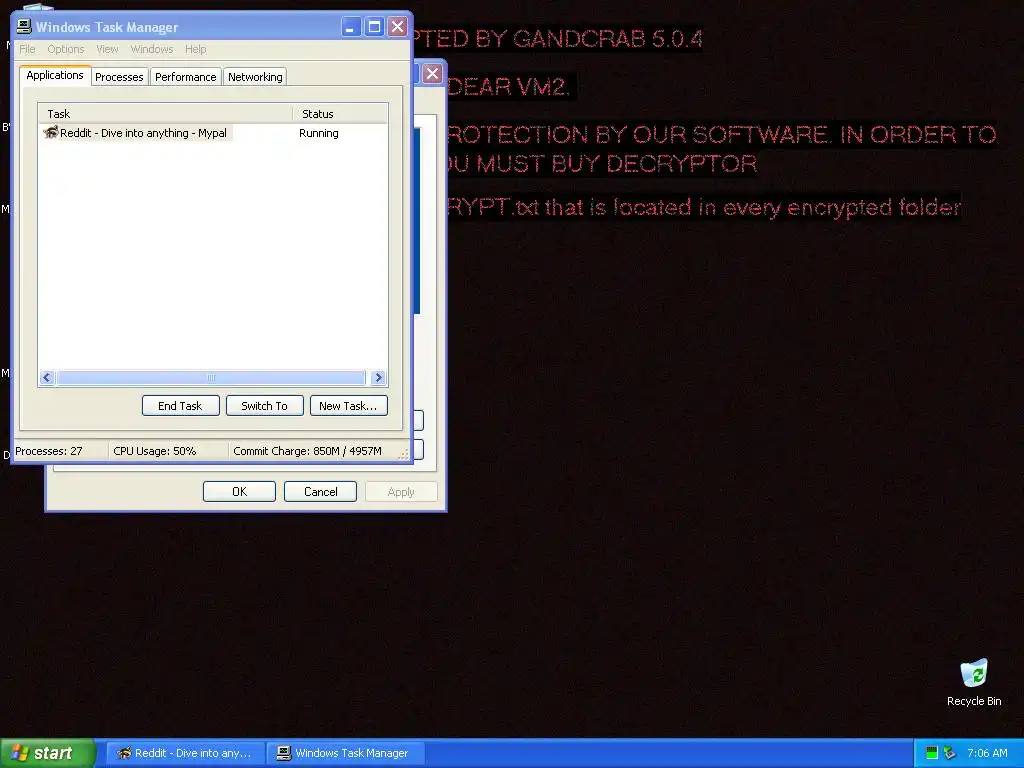Click OK in the background dialog
The image size is (1024, 768).
(x=239, y=492)
